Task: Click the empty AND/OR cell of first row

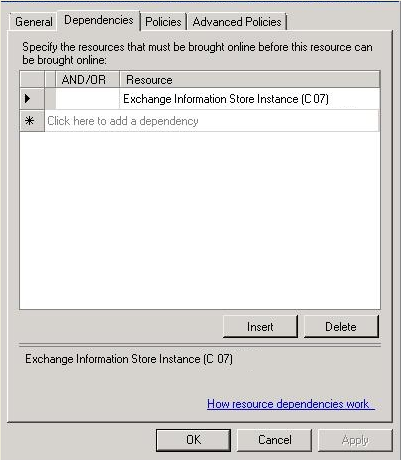Action: pyautogui.click(x=87, y=99)
